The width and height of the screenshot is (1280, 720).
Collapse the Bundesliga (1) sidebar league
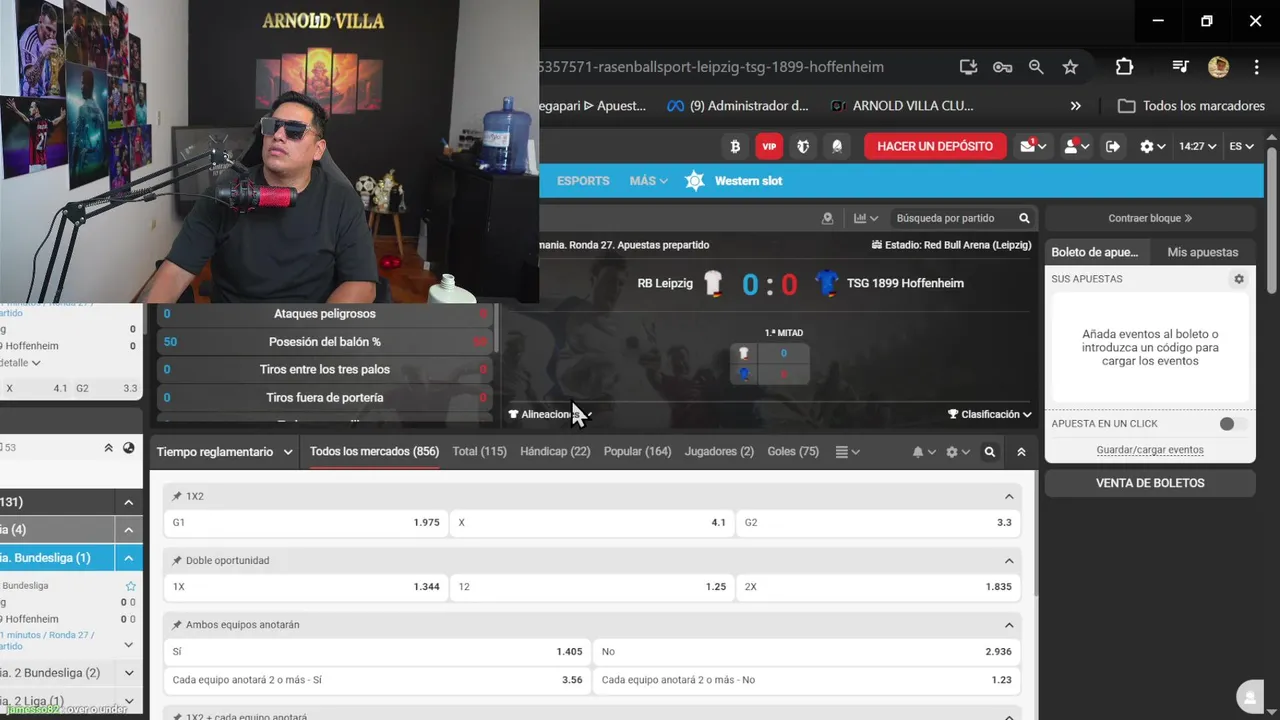click(129, 558)
